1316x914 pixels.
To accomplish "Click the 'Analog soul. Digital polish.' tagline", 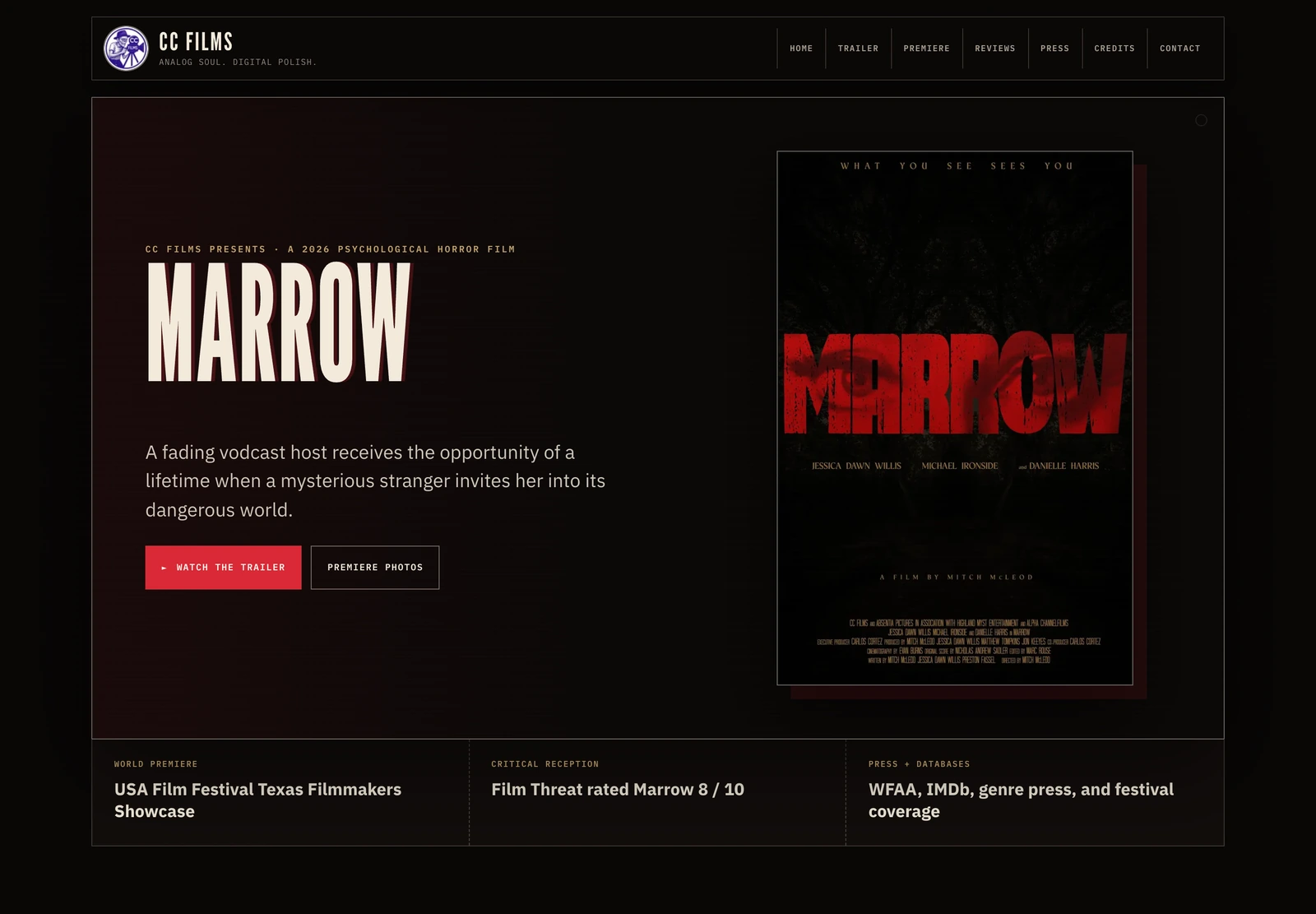I will click(x=238, y=63).
